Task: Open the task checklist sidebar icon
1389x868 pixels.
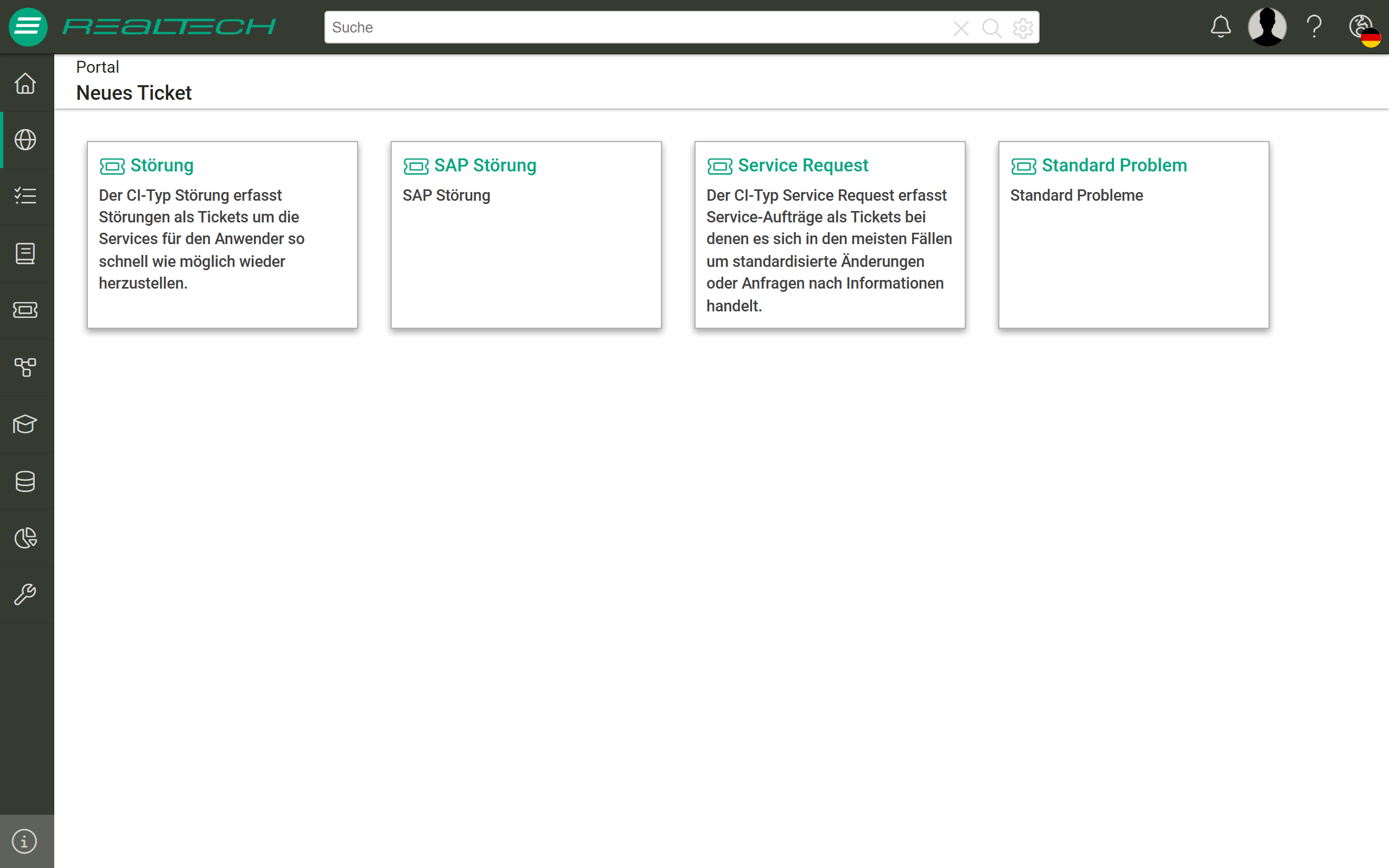Action: click(26, 196)
